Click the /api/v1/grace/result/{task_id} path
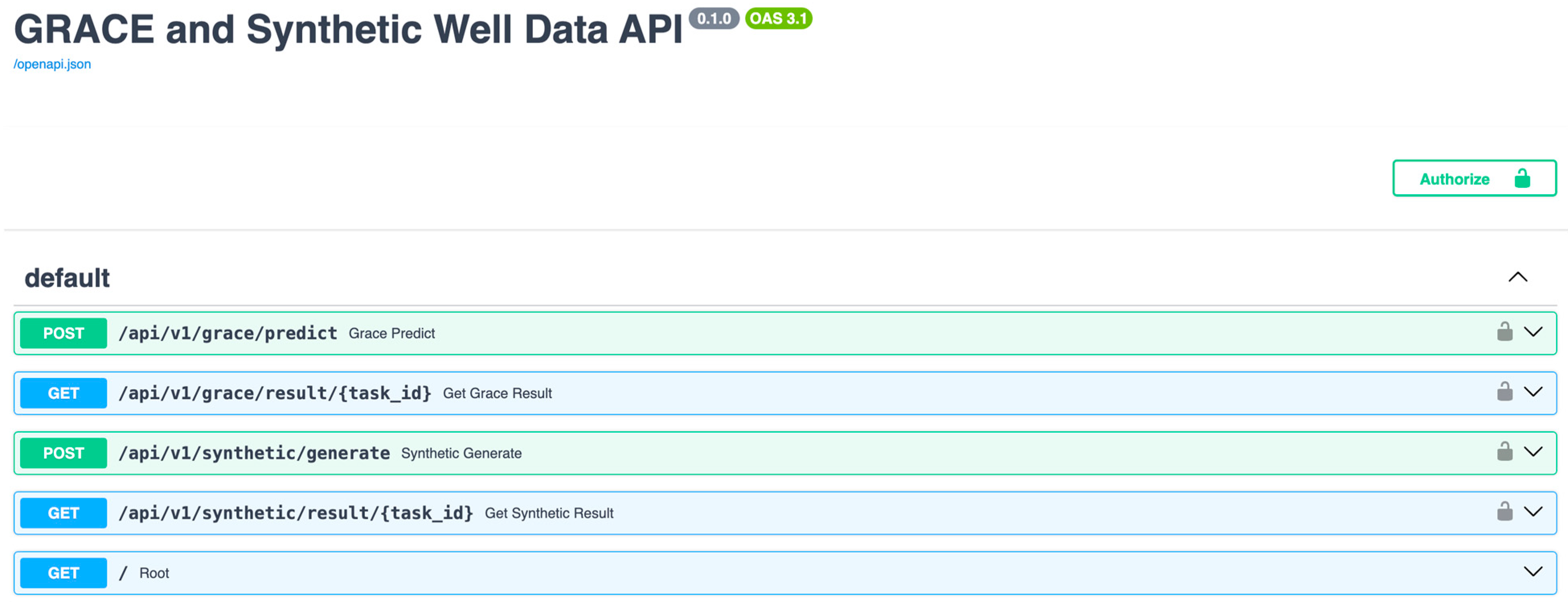 click(x=274, y=394)
